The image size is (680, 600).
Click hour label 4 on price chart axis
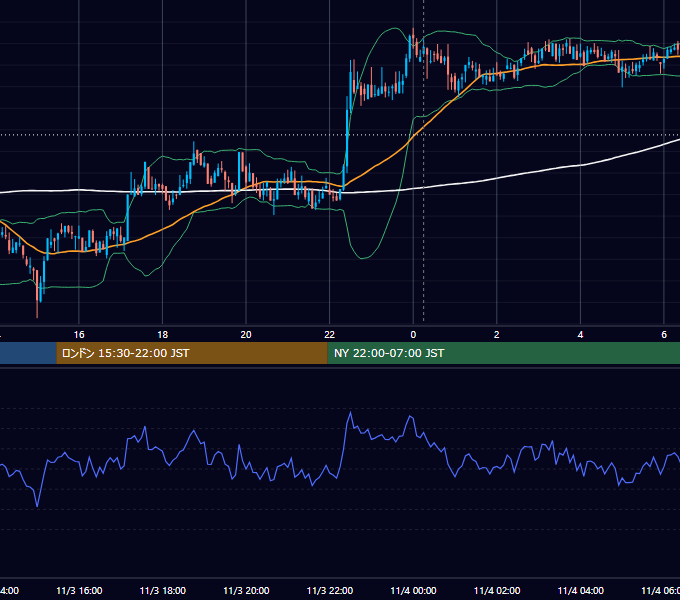[580, 334]
